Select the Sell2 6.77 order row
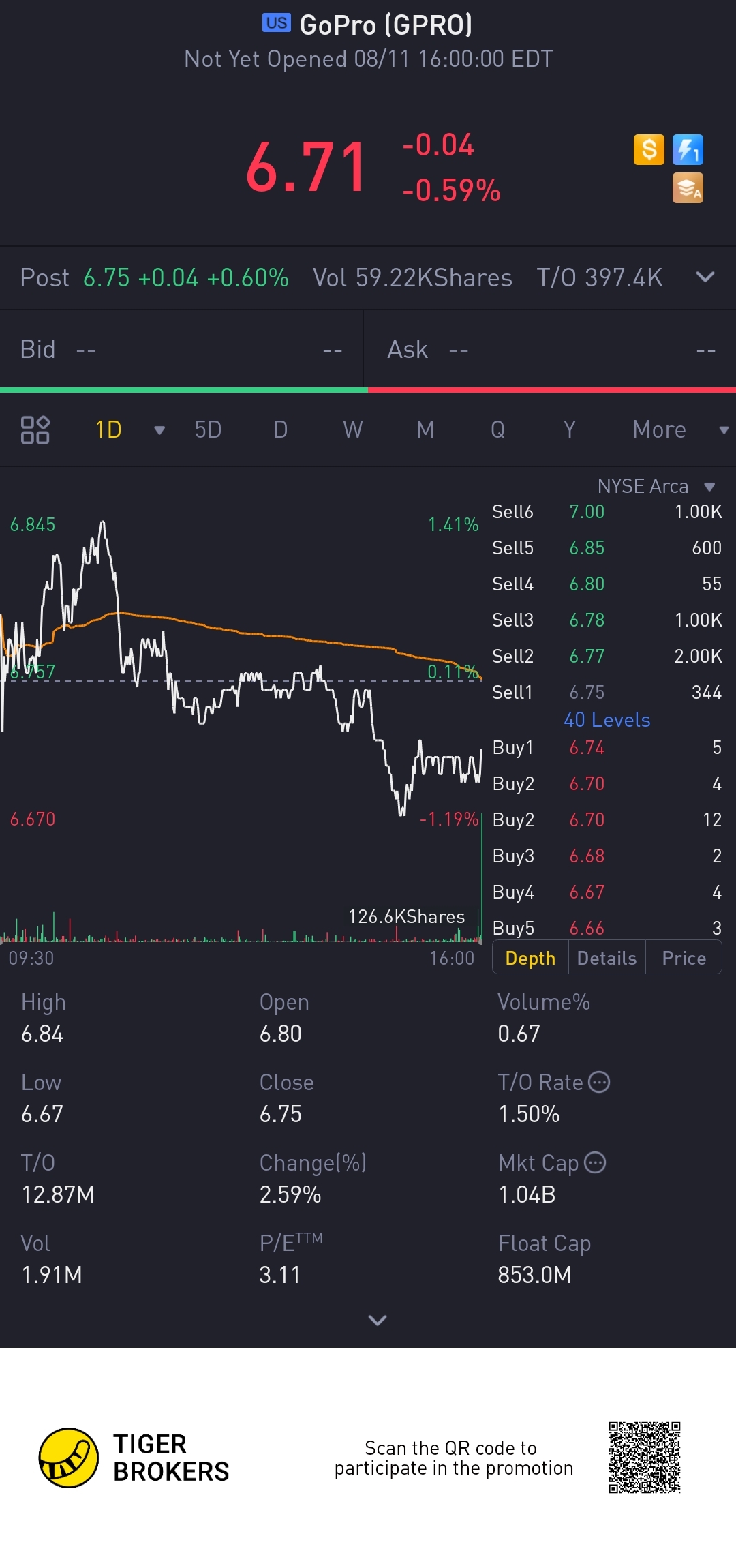Image resolution: width=736 pixels, height=1568 pixels. 607,657
